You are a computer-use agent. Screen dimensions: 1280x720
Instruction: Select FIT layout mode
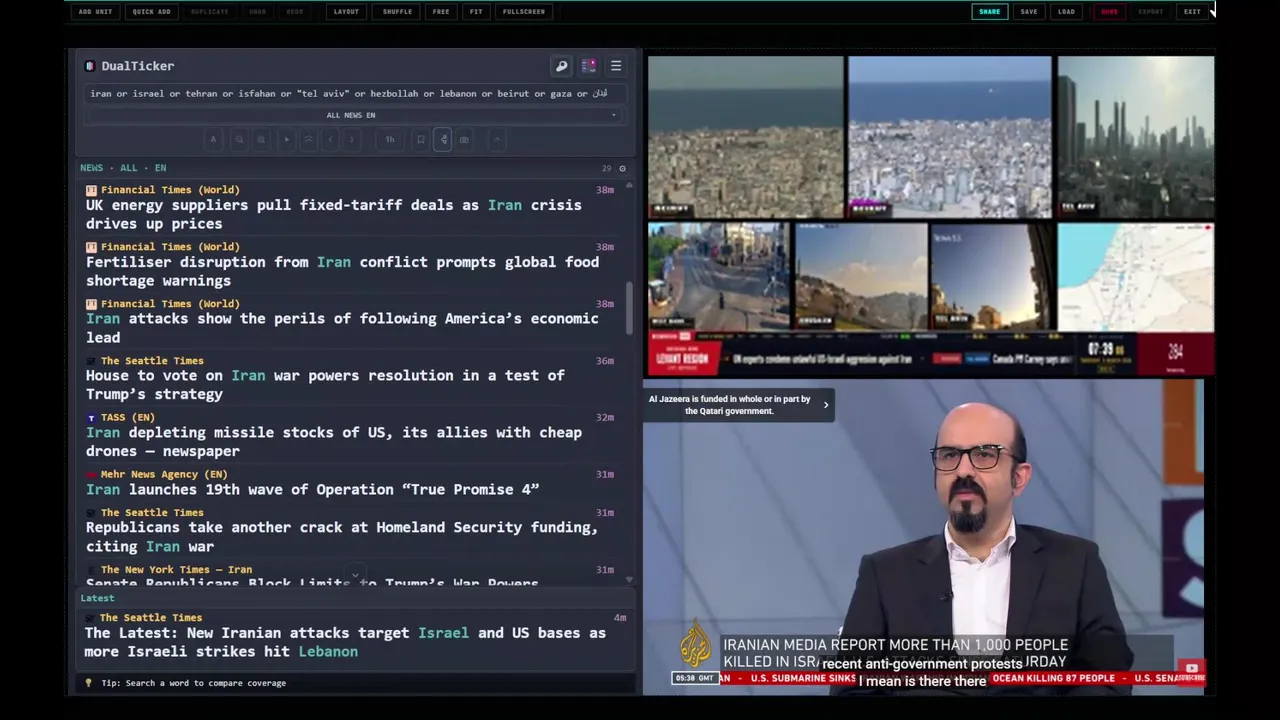click(476, 12)
